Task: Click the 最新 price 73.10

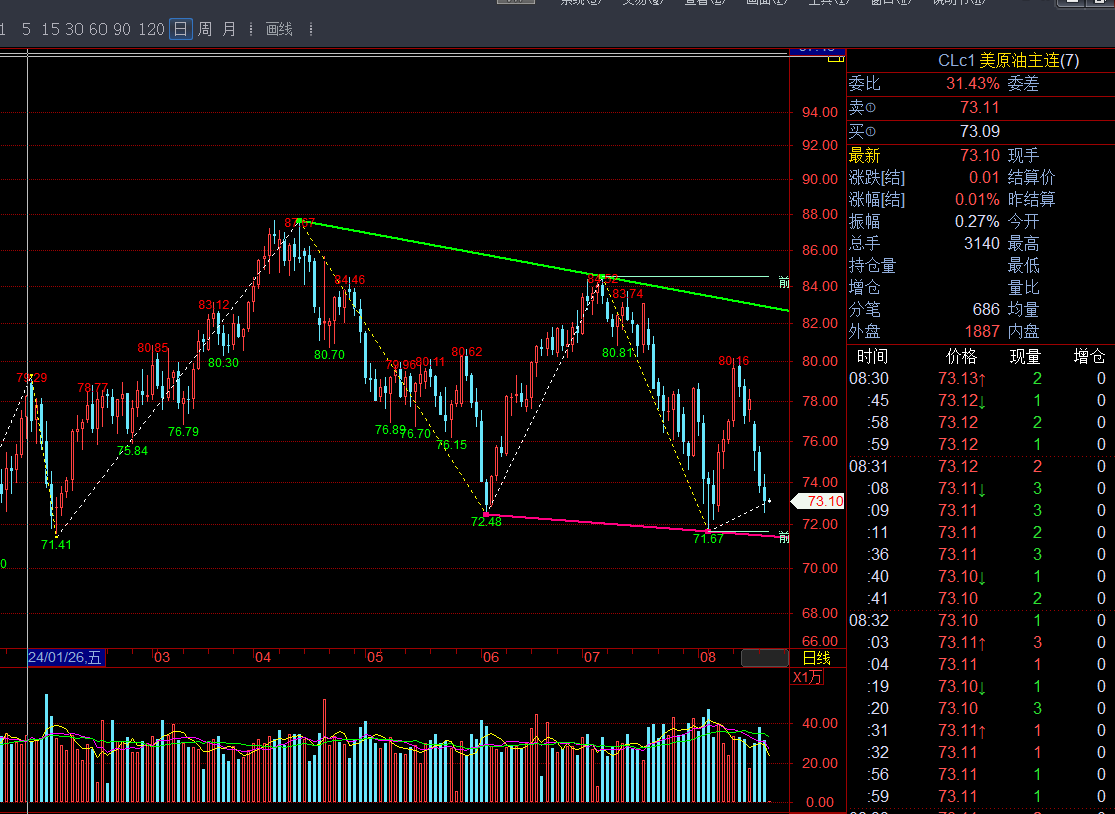Action: pyautogui.click(x=979, y=156)
